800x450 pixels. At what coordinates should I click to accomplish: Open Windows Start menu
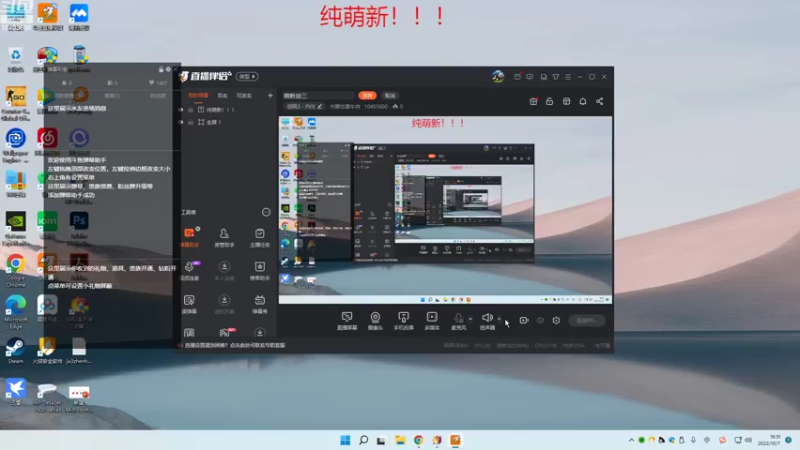(345, 440)
